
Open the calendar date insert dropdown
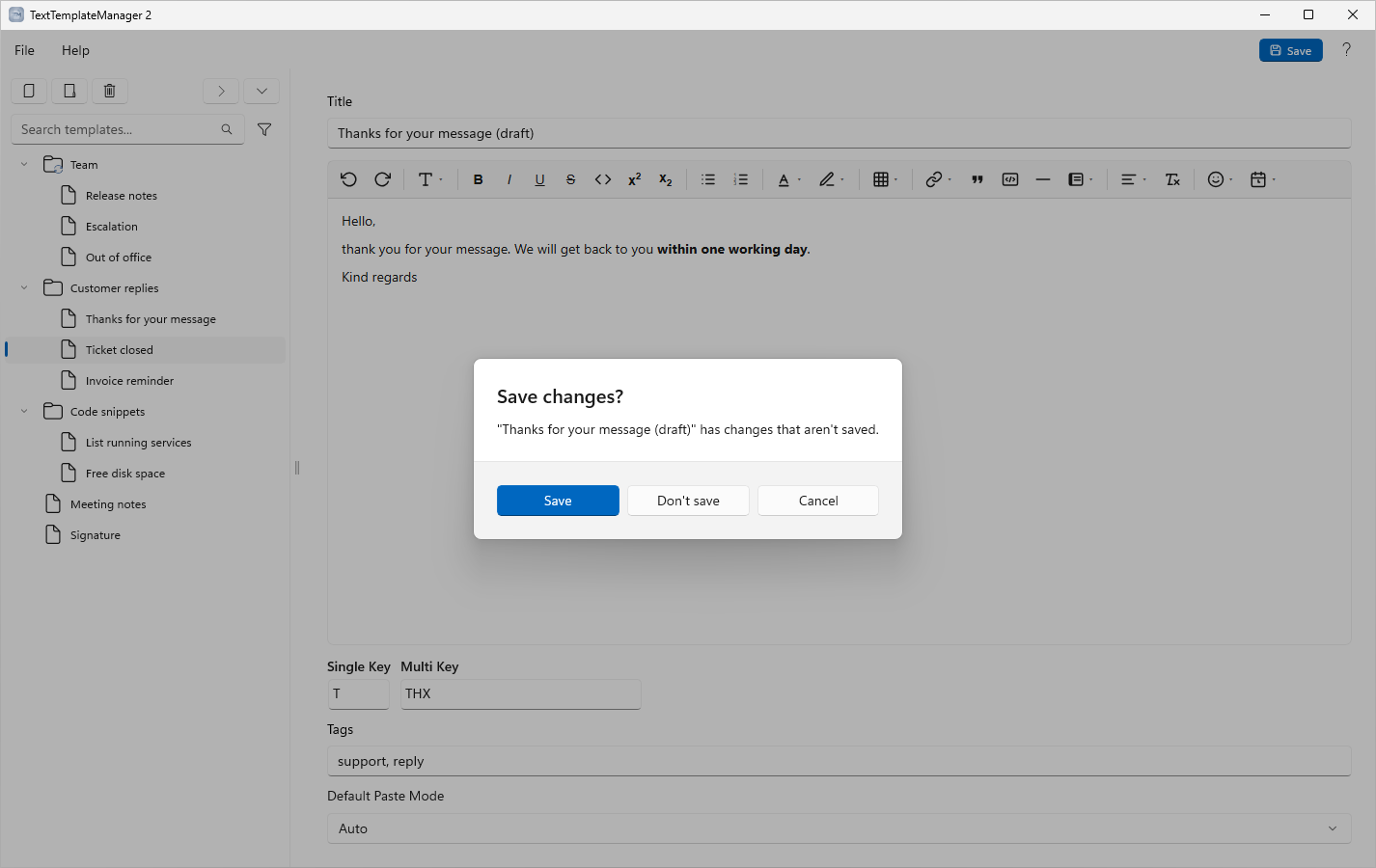tap(1263, 179)
